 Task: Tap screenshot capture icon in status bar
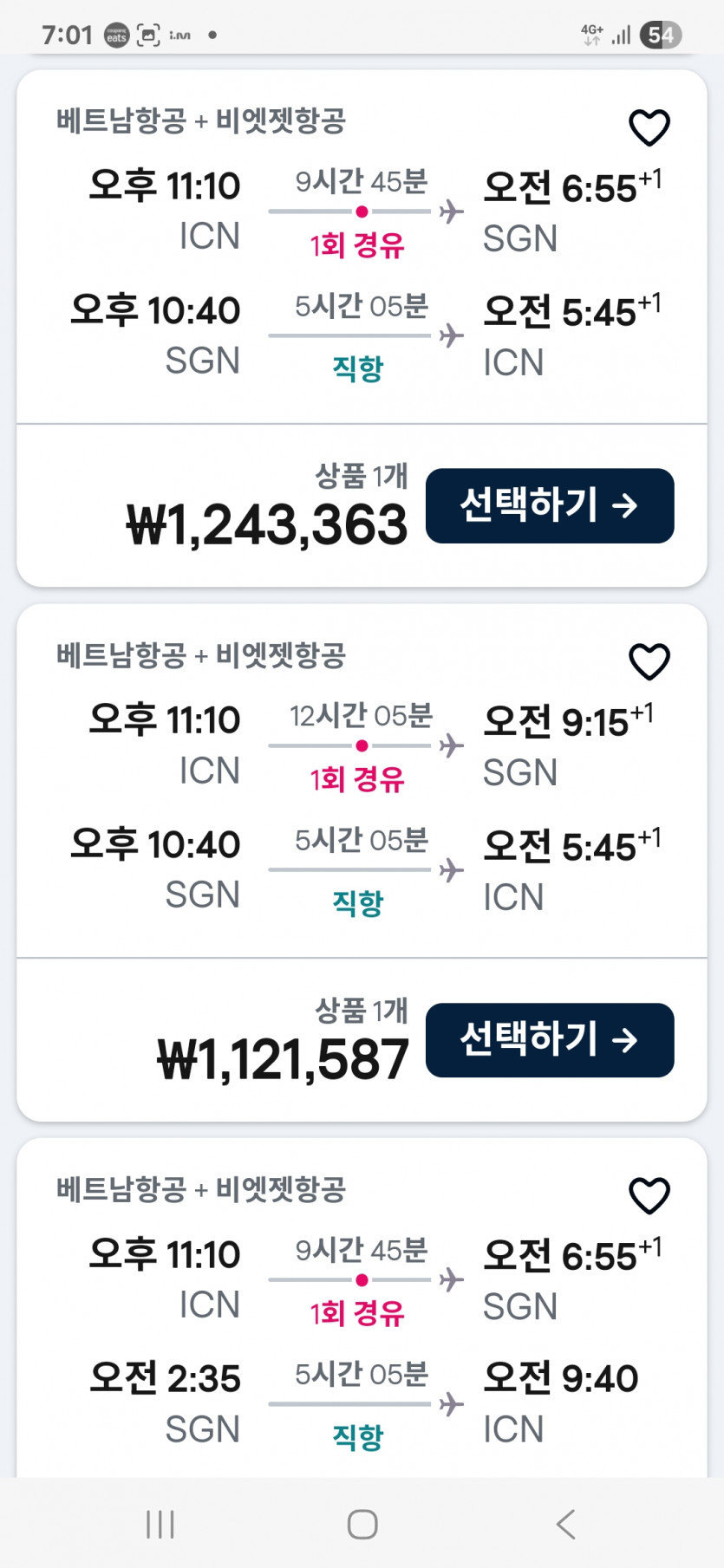tap(148, 36)
